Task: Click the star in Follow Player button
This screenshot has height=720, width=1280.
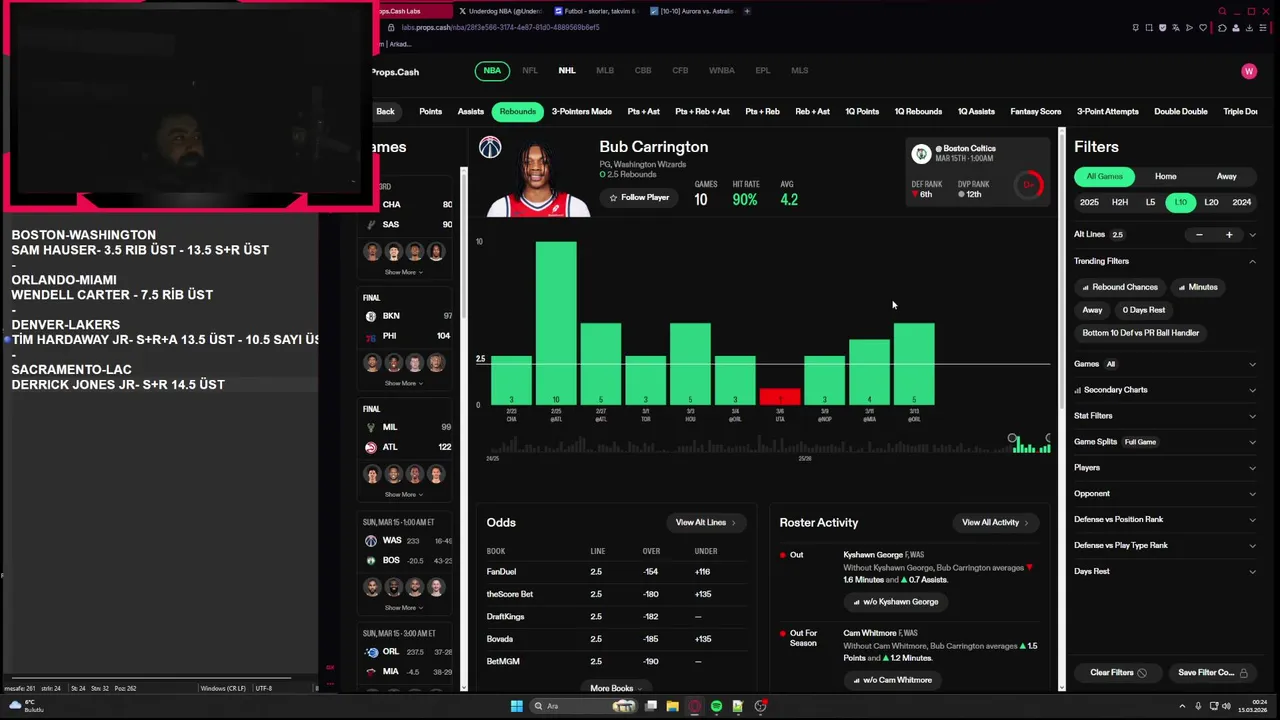Action: [613, 198]
